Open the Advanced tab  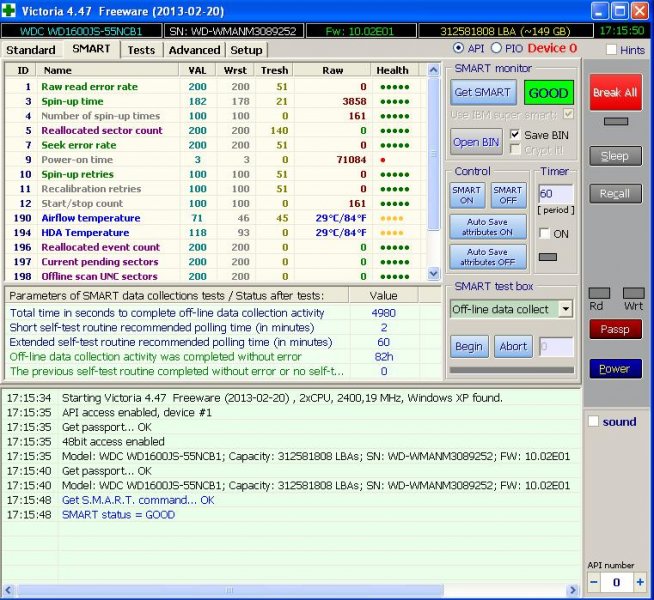pyautogui.click(x=194, y=50)
